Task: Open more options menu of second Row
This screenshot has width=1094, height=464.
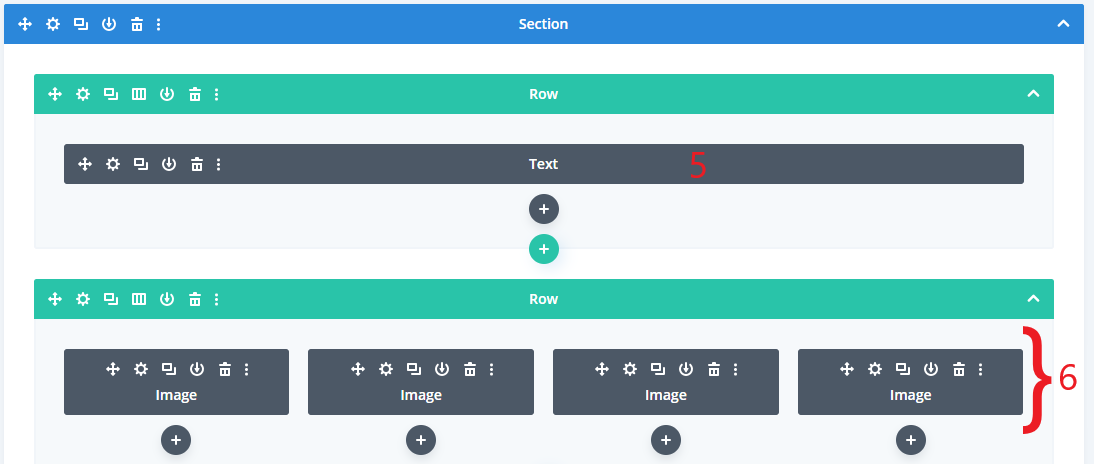Action: point(216,299)
